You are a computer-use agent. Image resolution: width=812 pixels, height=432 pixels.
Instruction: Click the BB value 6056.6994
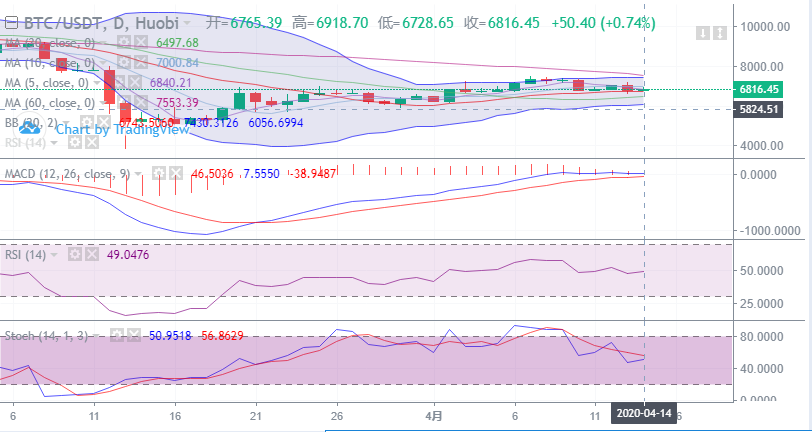point(276,123)
